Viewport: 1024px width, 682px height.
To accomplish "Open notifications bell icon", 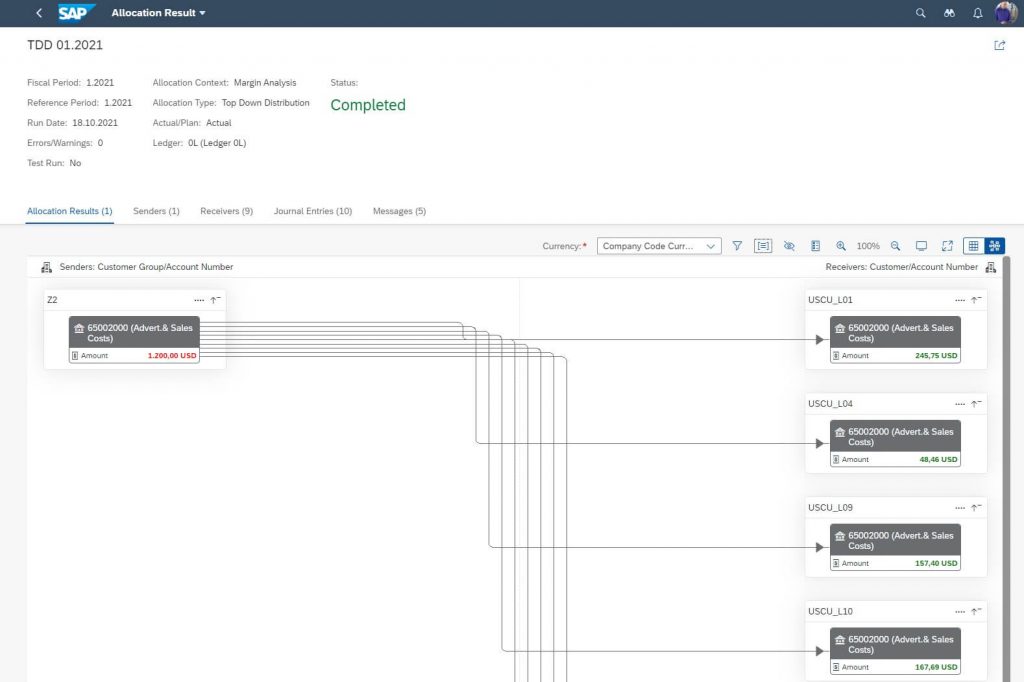I will click(x=978, y=12).
